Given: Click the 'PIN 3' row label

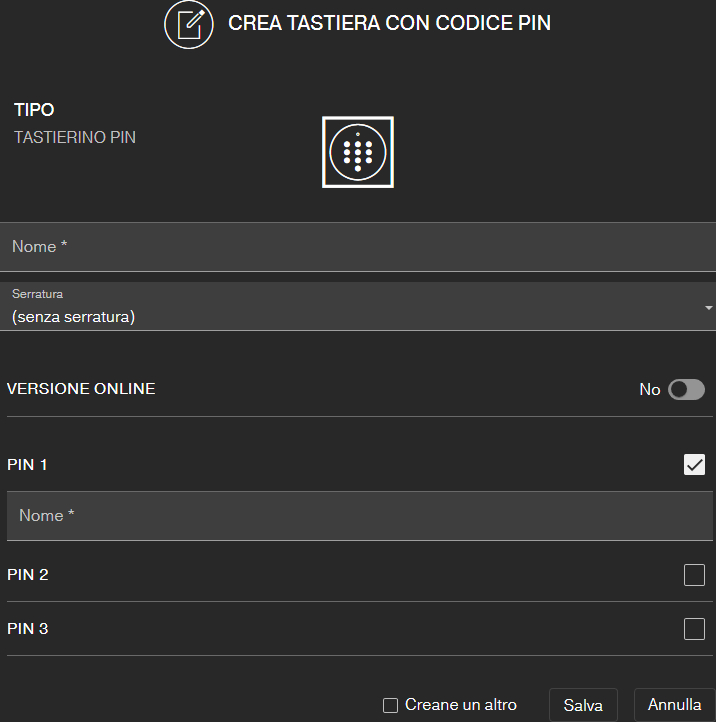Looking at the screenshot, I should tap(28, 629).
